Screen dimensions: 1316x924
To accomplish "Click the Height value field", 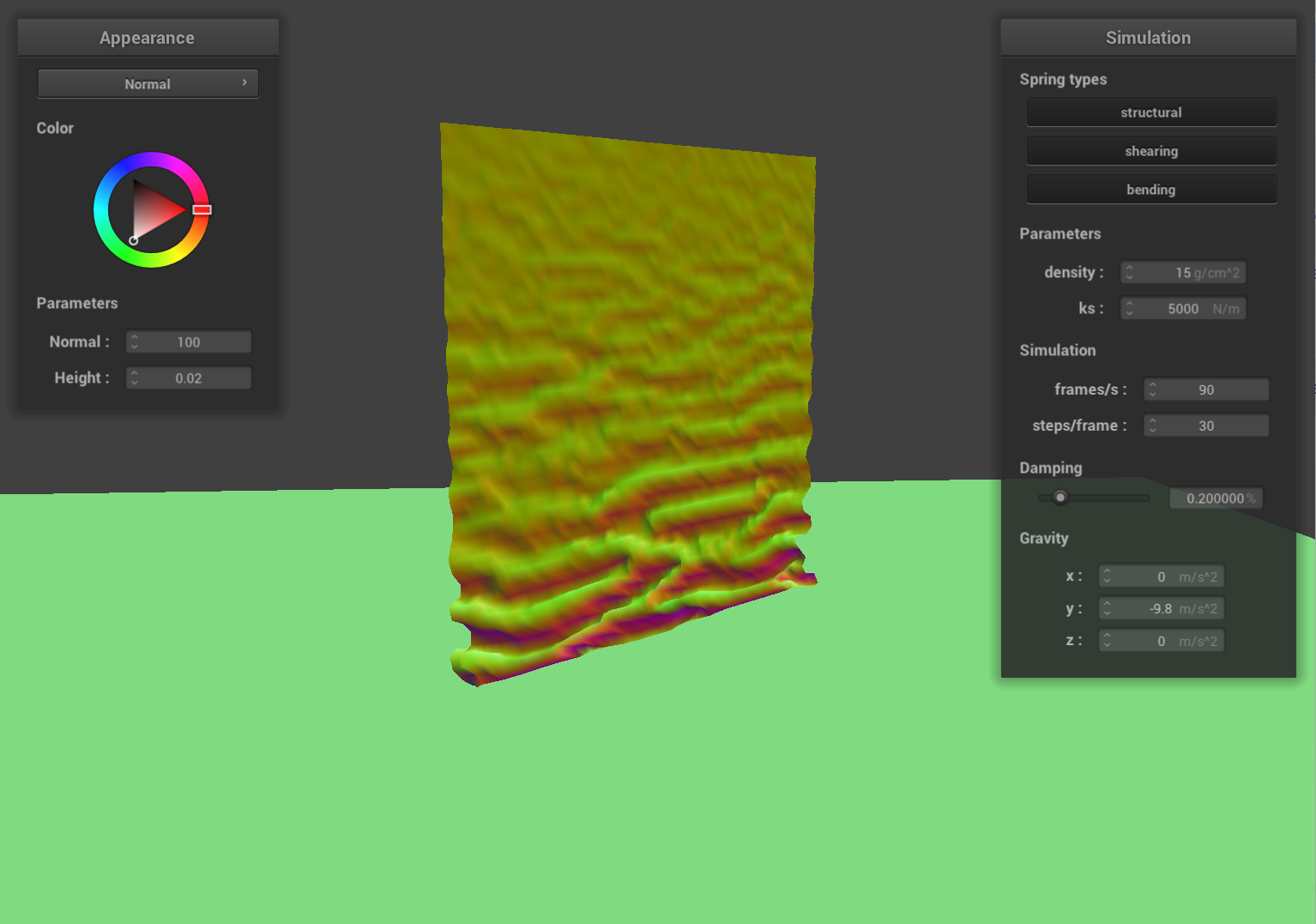I will tap(189, 378).
